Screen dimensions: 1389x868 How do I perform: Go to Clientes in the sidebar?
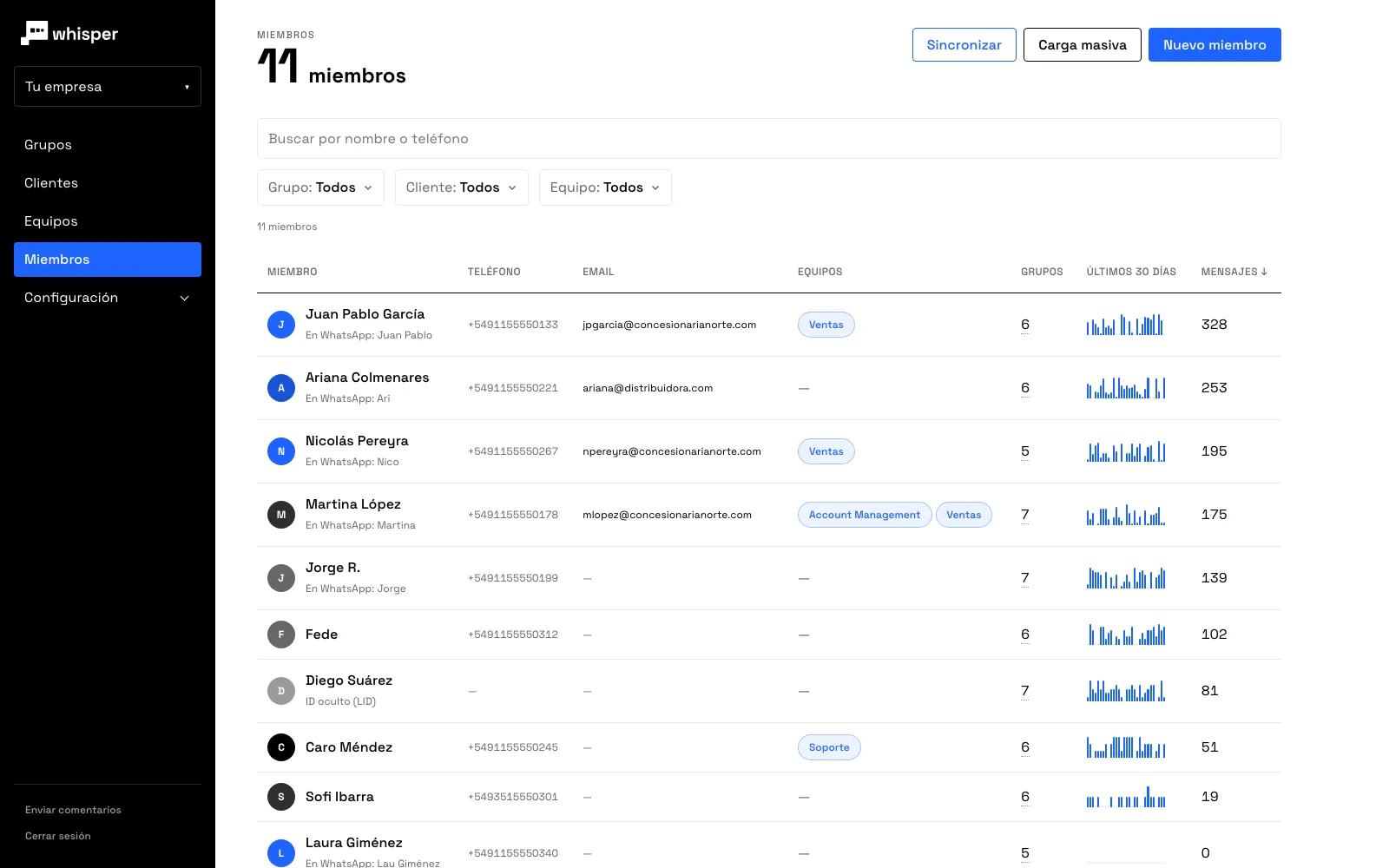[108, 183]
